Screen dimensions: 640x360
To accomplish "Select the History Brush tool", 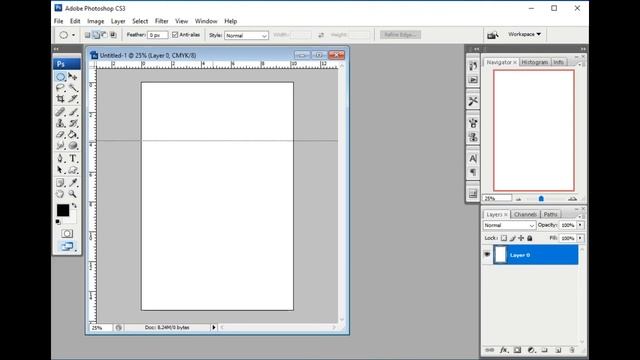I will coord(73,123).
